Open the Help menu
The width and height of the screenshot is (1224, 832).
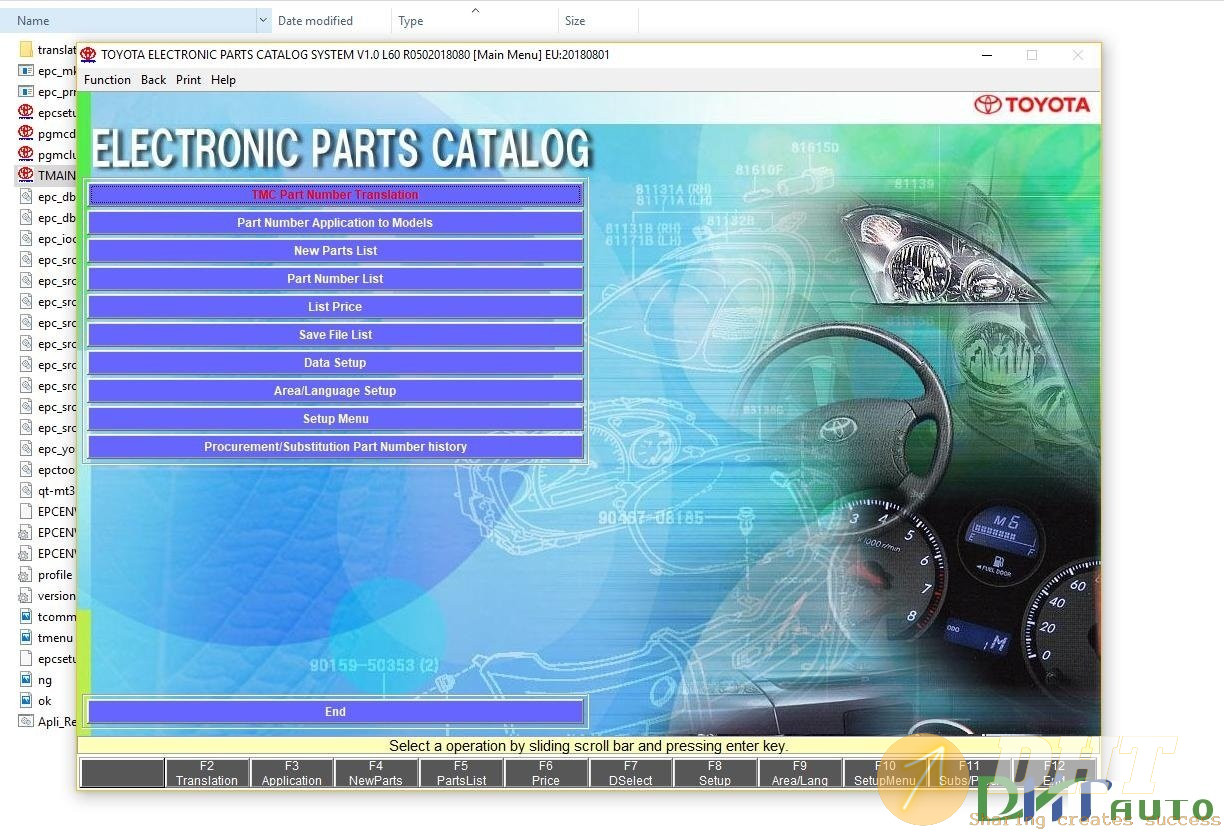tap(223, 80)
